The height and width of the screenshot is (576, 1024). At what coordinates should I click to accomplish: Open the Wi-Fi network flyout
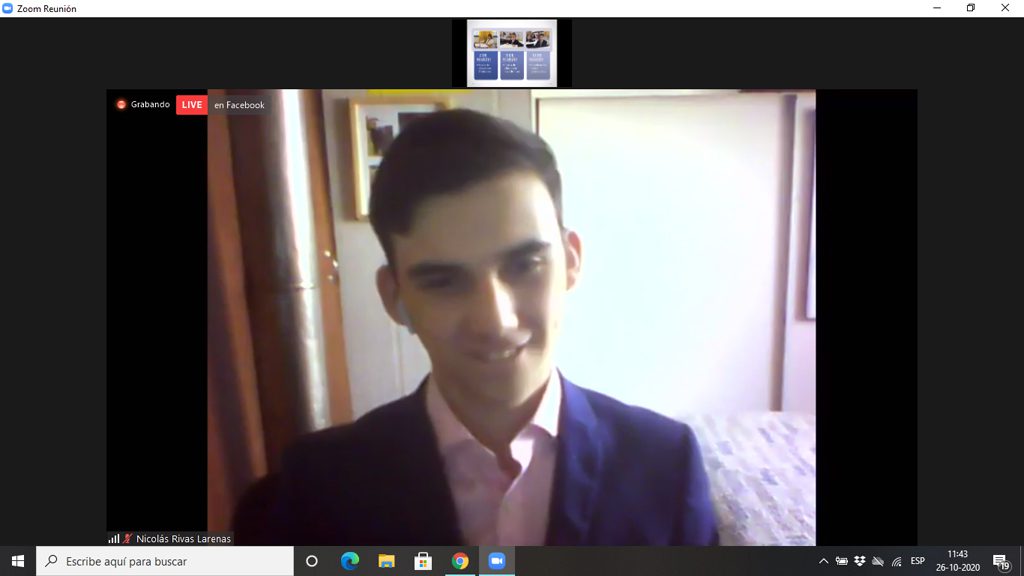pos(896,561)
